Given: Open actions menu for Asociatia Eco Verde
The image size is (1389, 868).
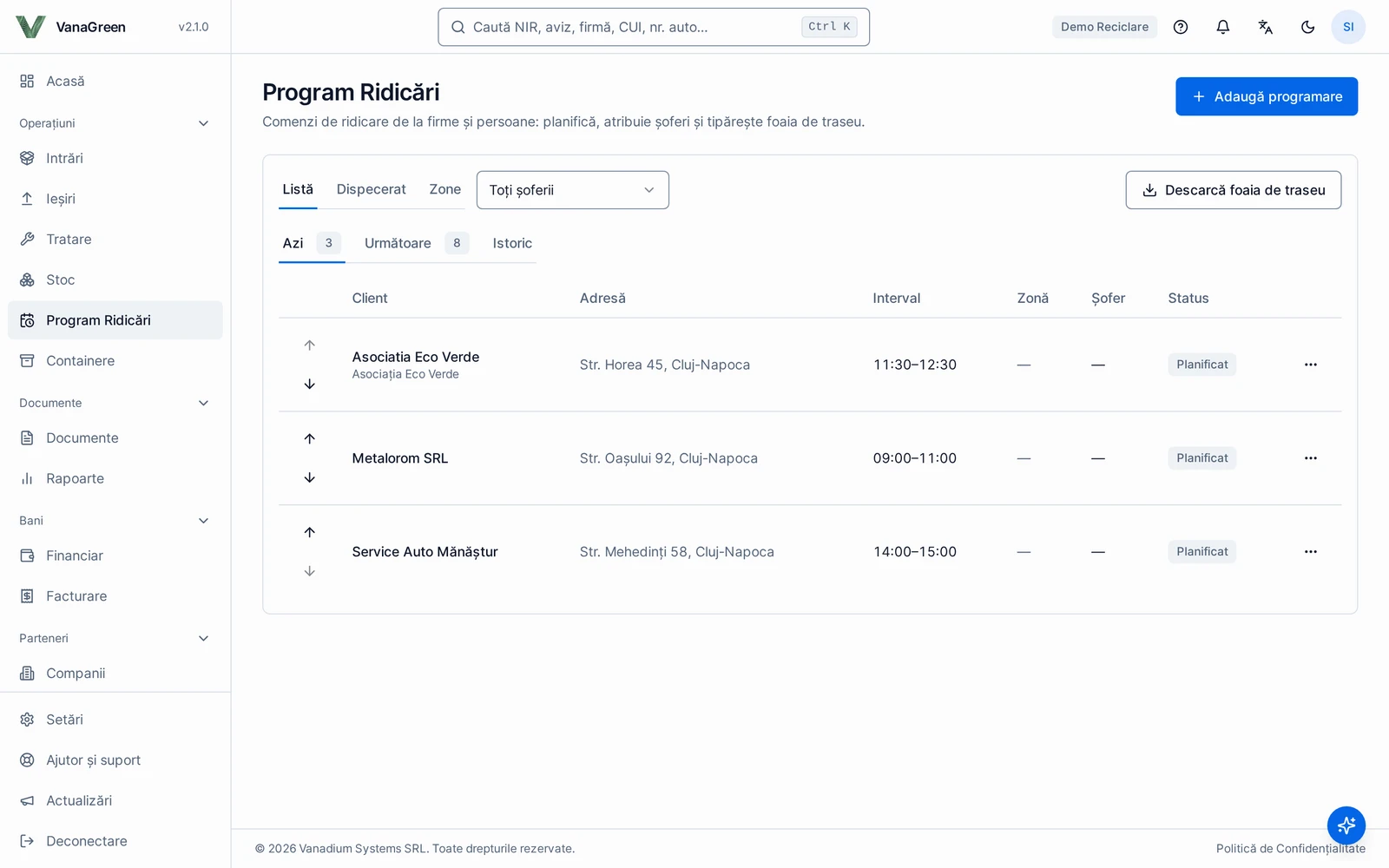Looking at the screenshot, I should pos(1311,365).
